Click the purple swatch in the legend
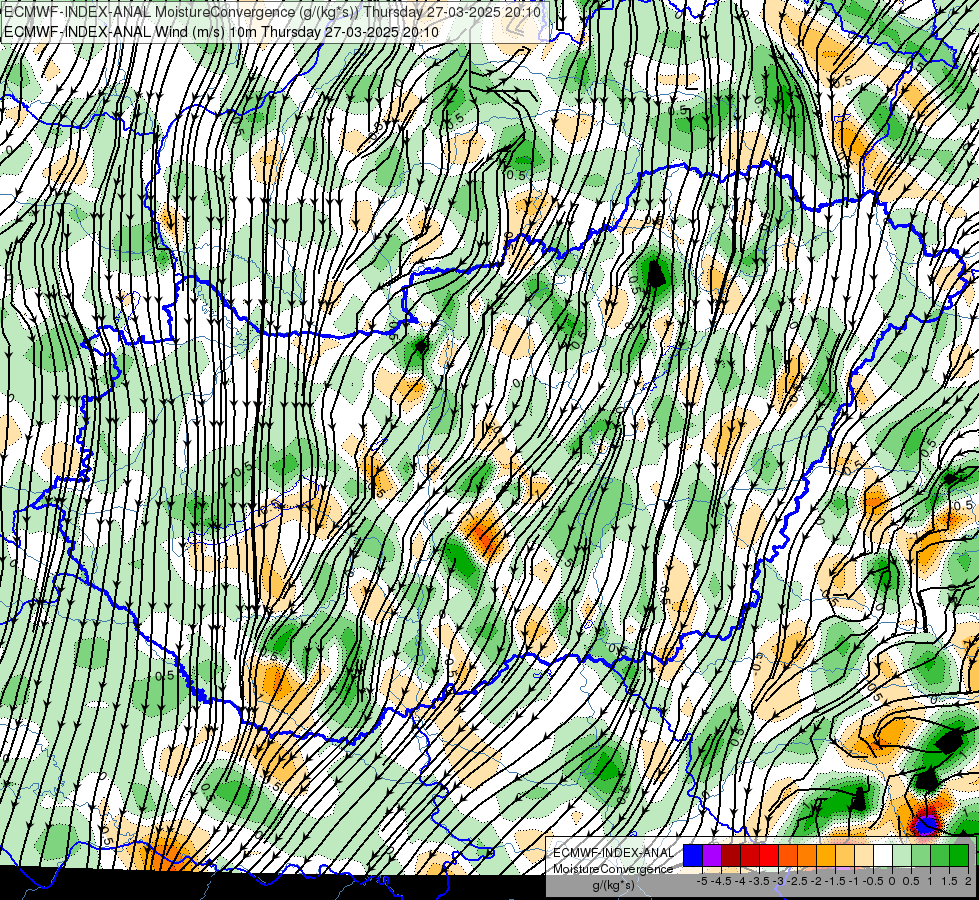Viewport: 979px width, 900px height. coord(712,856)
